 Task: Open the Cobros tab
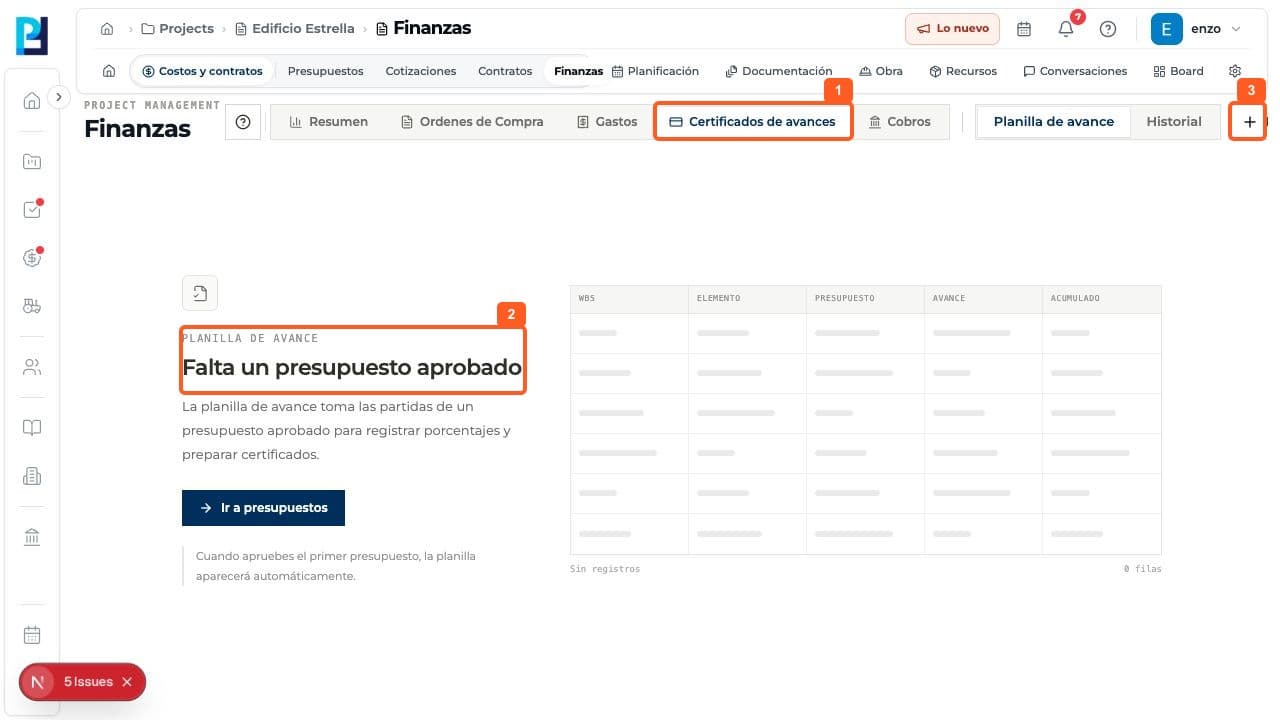tap(900, 122)
